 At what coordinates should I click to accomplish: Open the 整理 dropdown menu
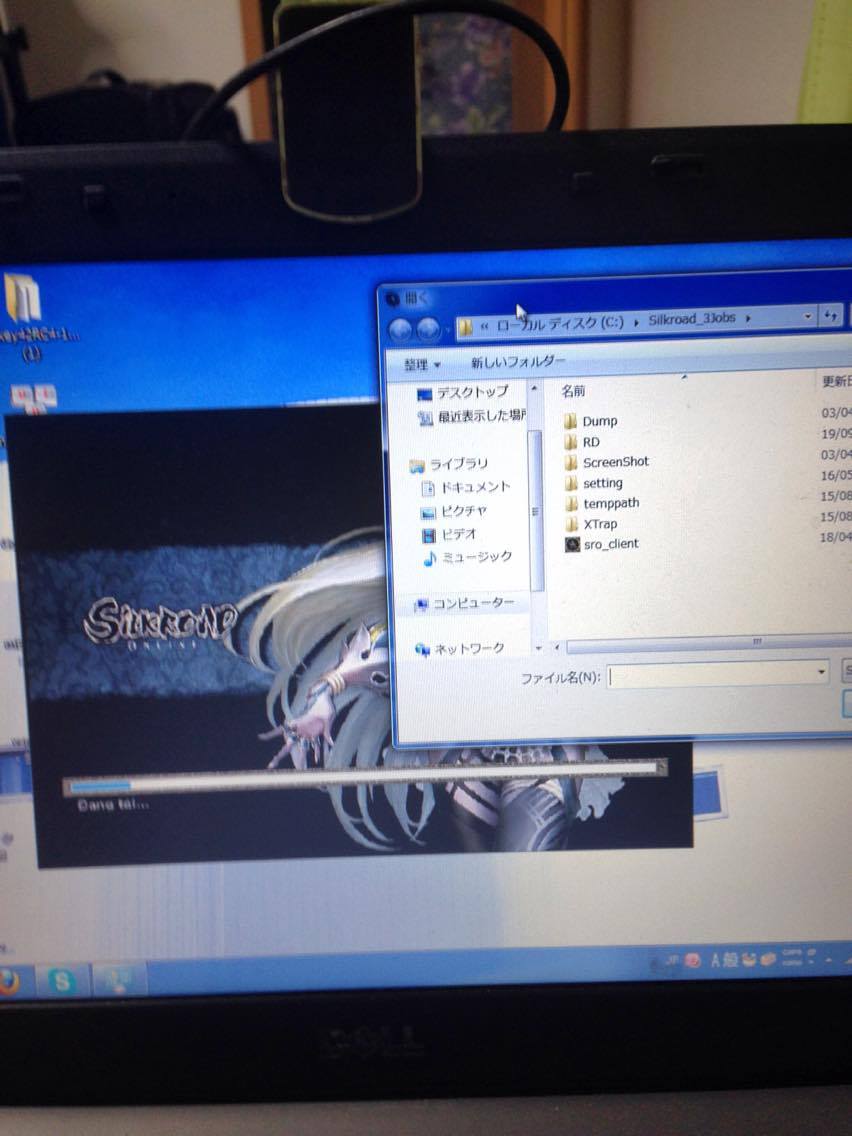tap(422, 364)
